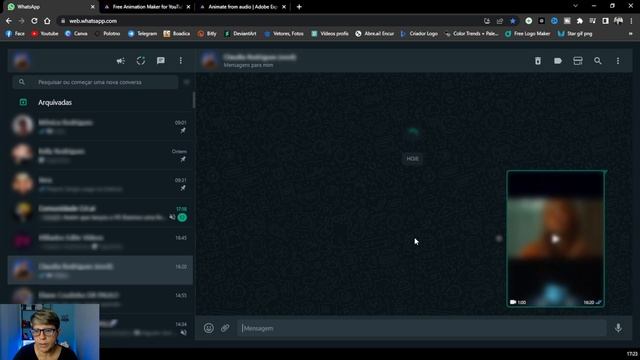This screenshot has width=640, height=360.
Task: Open emoji picker
Action: 209,328
